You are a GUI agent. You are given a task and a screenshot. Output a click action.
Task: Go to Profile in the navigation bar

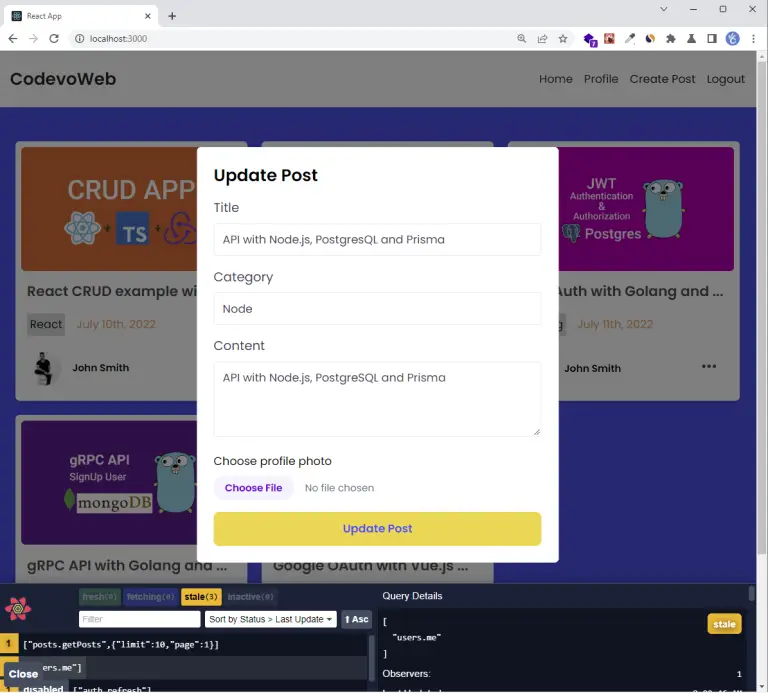click(601, 79)
